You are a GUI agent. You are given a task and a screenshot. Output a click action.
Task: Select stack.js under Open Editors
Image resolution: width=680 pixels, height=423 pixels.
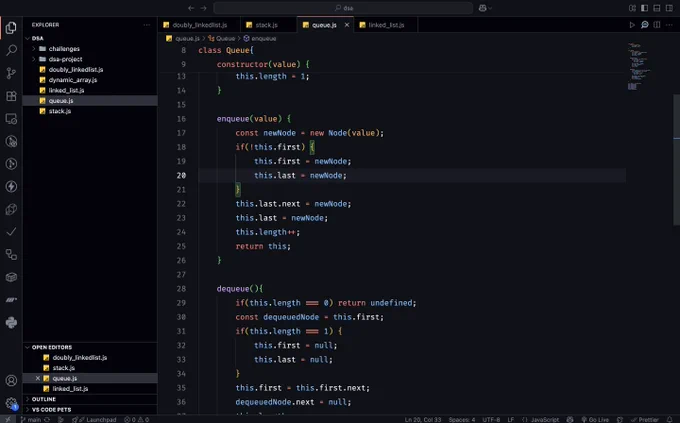tap(63, 368)
